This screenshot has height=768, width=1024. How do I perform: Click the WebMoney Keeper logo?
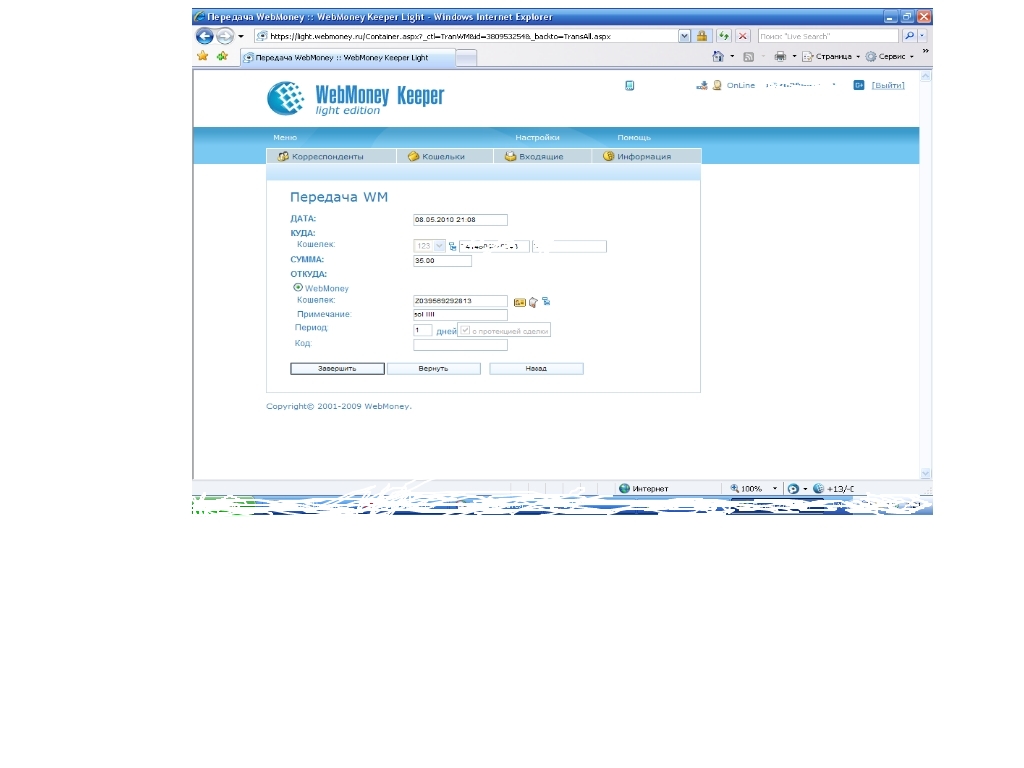[355, 99]
